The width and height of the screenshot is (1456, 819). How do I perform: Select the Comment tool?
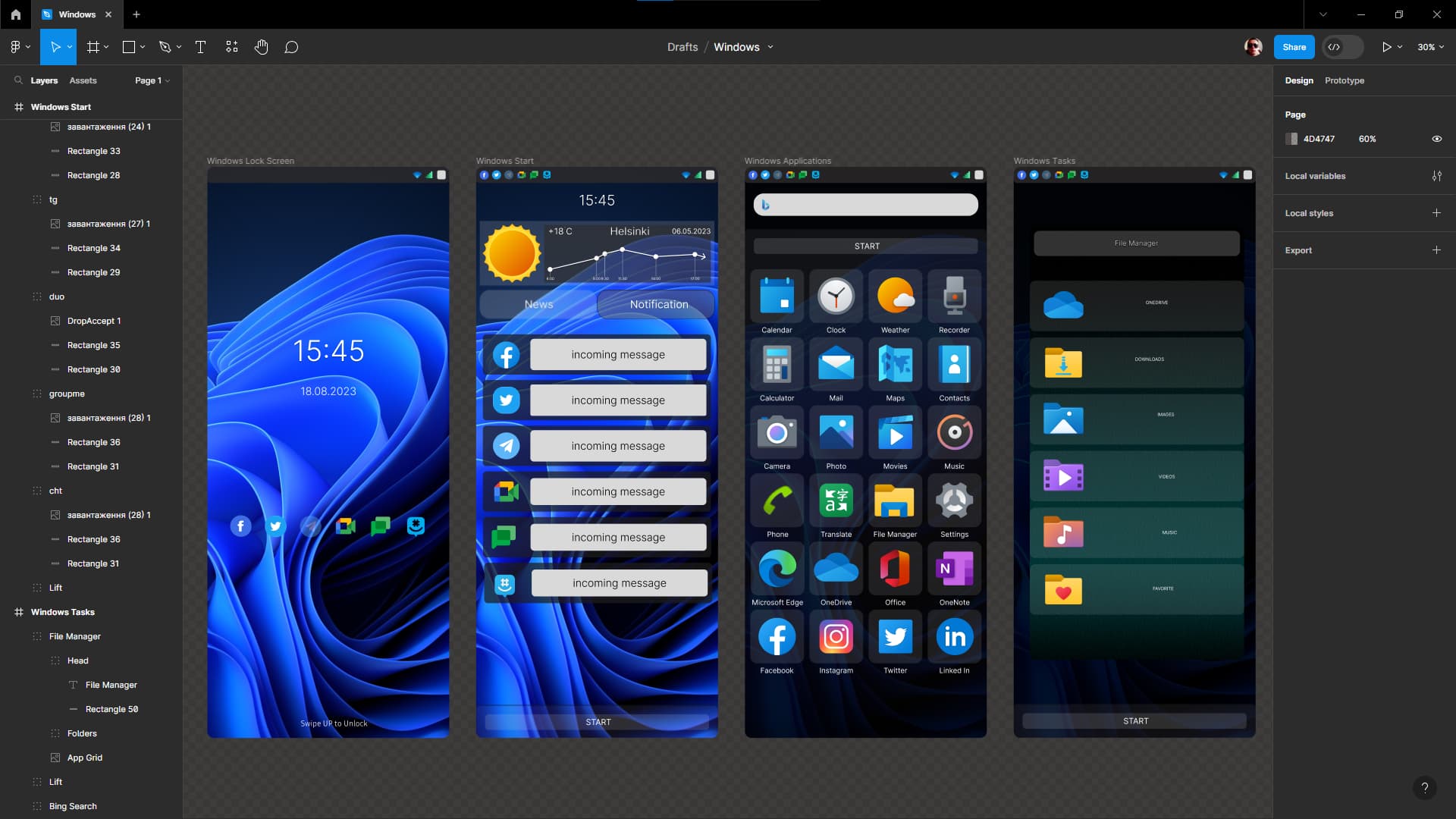291,47
